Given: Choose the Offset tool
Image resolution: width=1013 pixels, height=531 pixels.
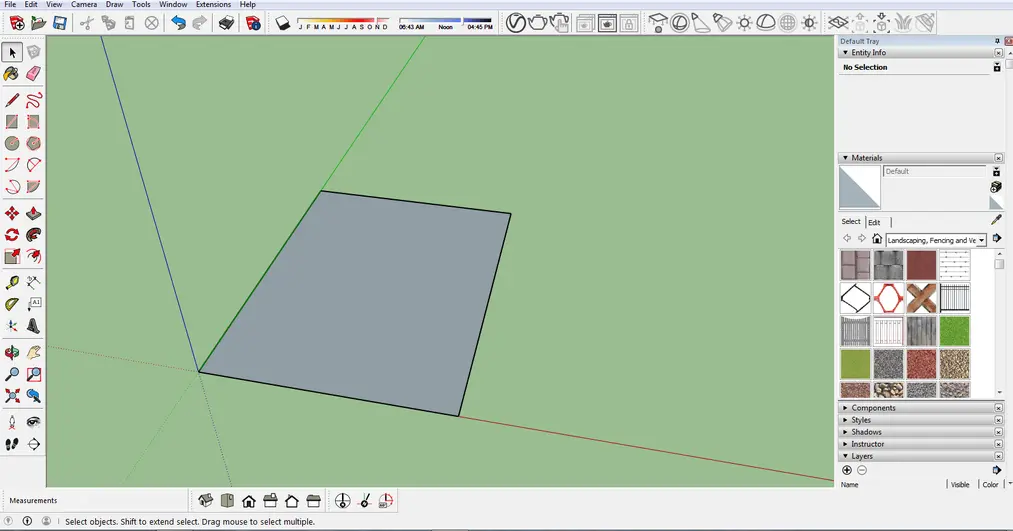Looking at the screenshot, I should [34, 256].
